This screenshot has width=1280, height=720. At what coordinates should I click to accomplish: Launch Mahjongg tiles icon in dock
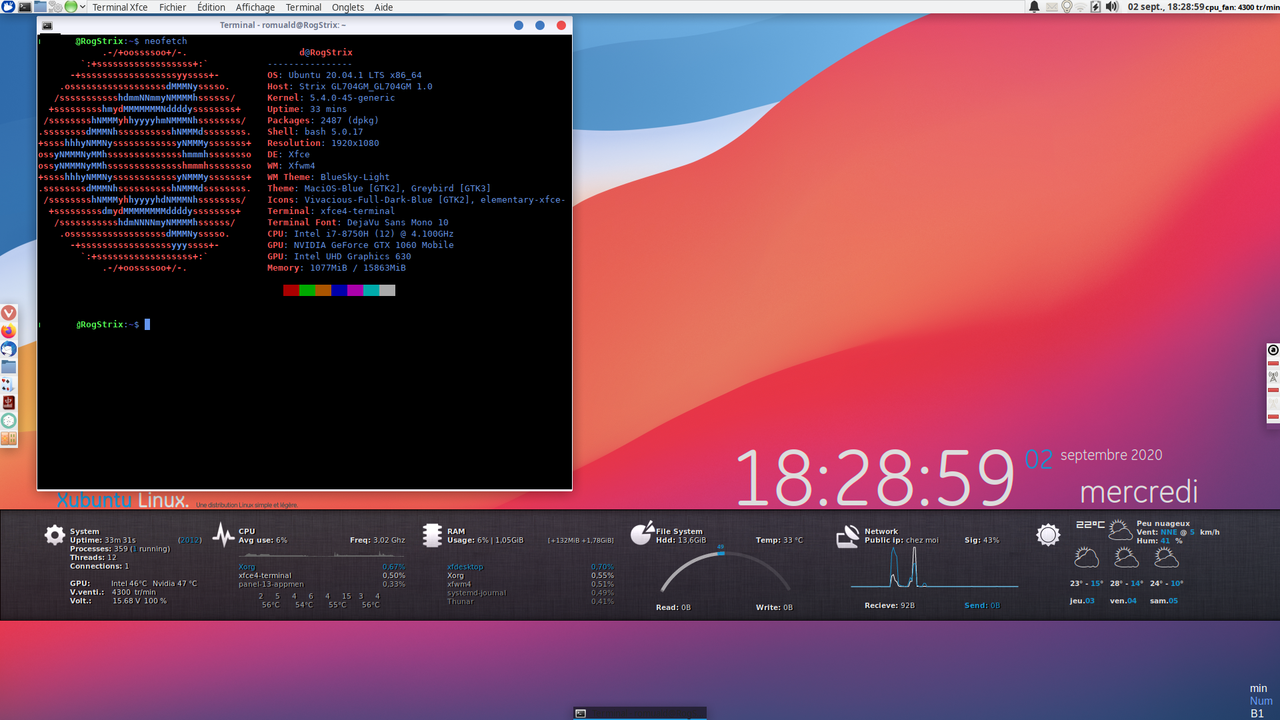click(x=8, y=437)
